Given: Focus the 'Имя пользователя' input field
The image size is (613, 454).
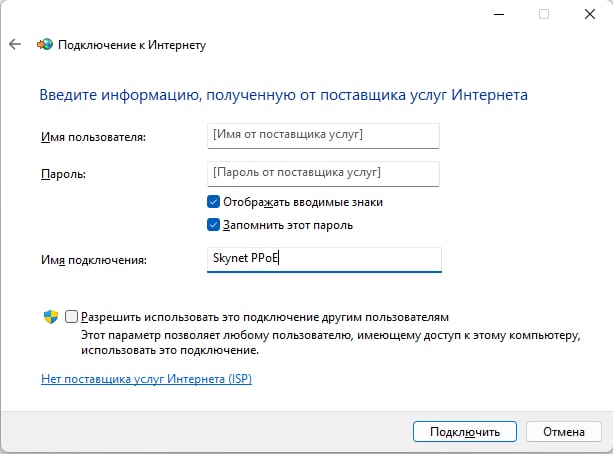Looking at the screenshot, I should pos(323,136).
